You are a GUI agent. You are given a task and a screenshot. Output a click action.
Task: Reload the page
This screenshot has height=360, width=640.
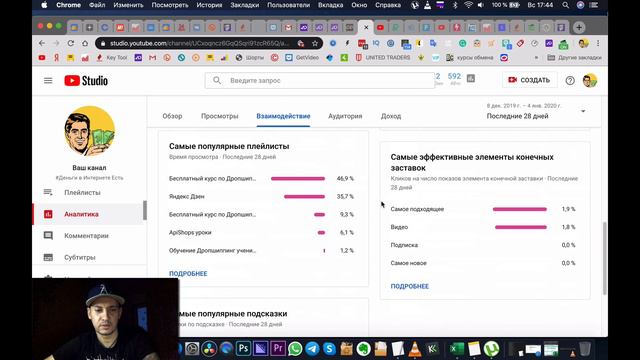tap(71, 43)
